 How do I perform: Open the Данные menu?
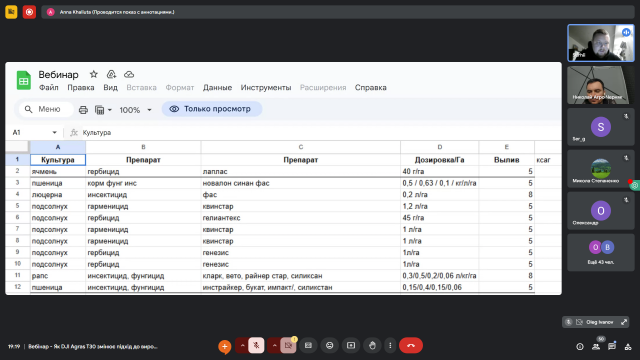coord(217,87)
